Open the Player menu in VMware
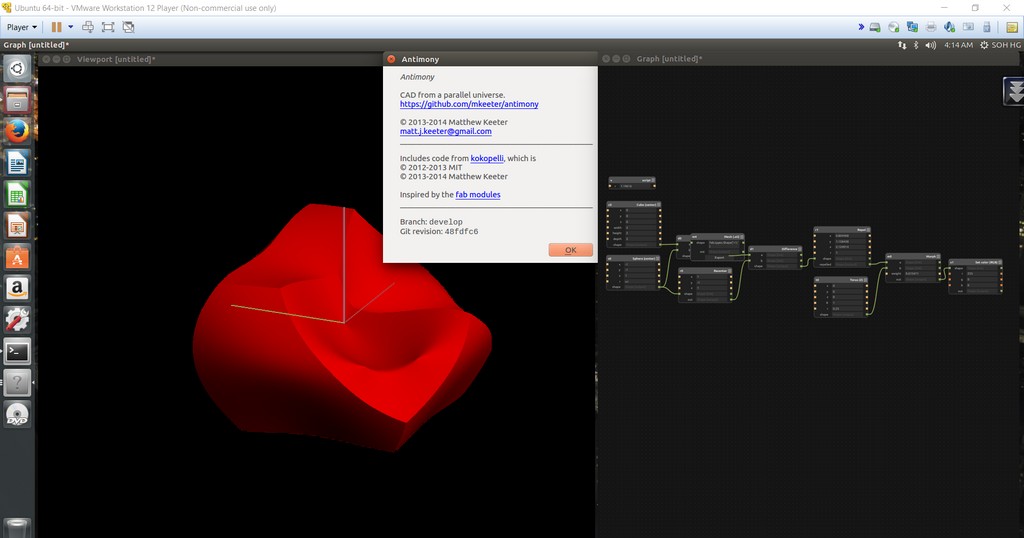The image size is (1024, 538). pyautogui.click(x=22, y=27)
